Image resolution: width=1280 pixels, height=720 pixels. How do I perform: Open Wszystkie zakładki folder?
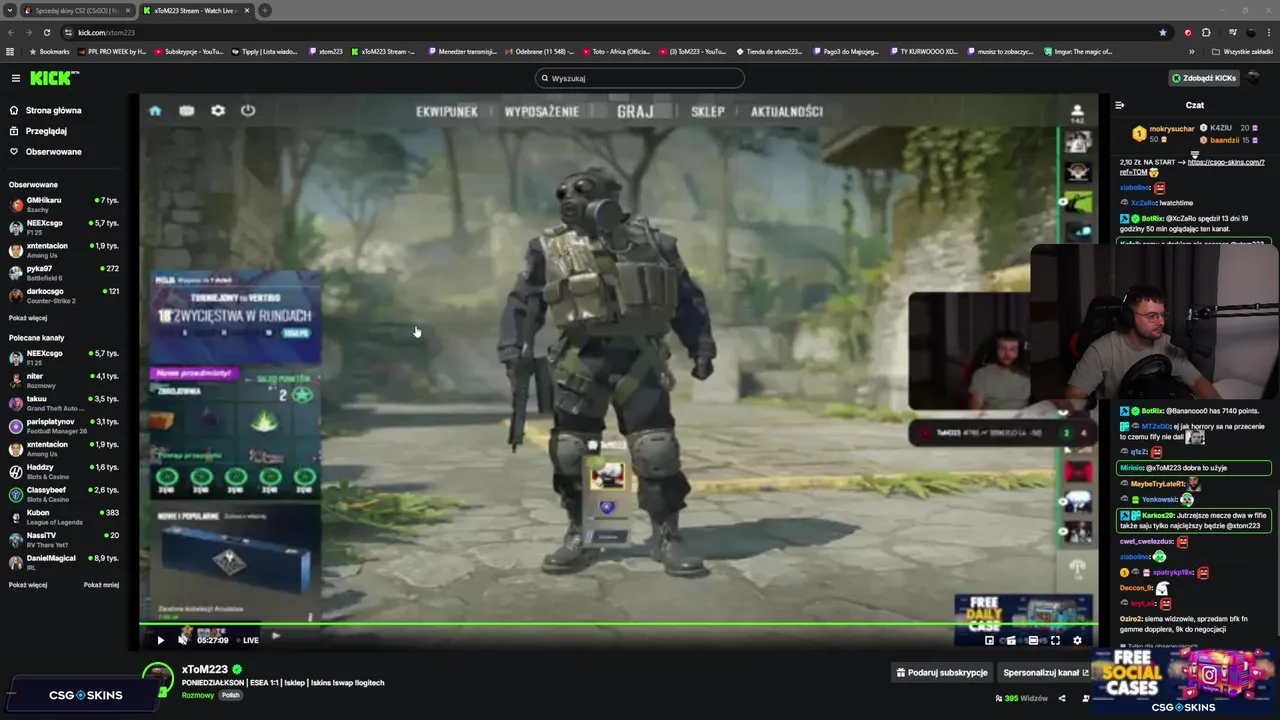click(x=1245, y=51)
